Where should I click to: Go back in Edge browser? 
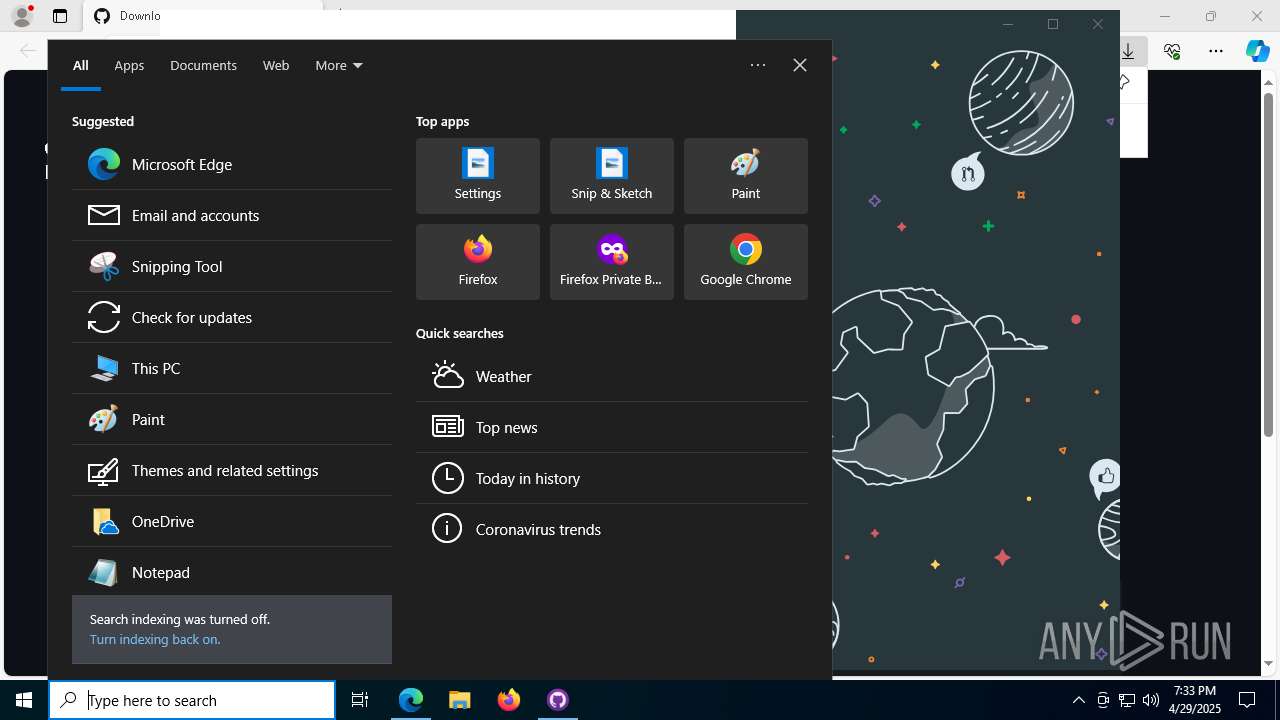27,51
